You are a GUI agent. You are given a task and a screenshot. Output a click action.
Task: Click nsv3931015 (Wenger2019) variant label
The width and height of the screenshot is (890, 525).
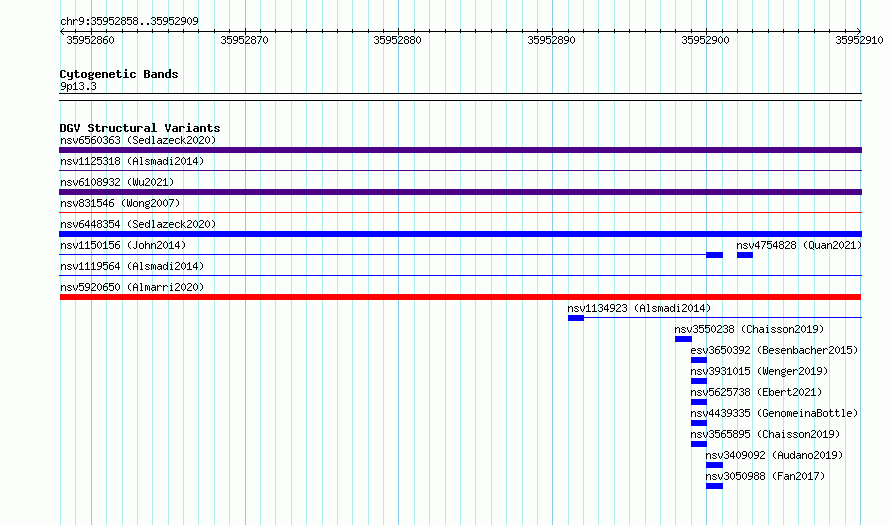tap(759, 371)
